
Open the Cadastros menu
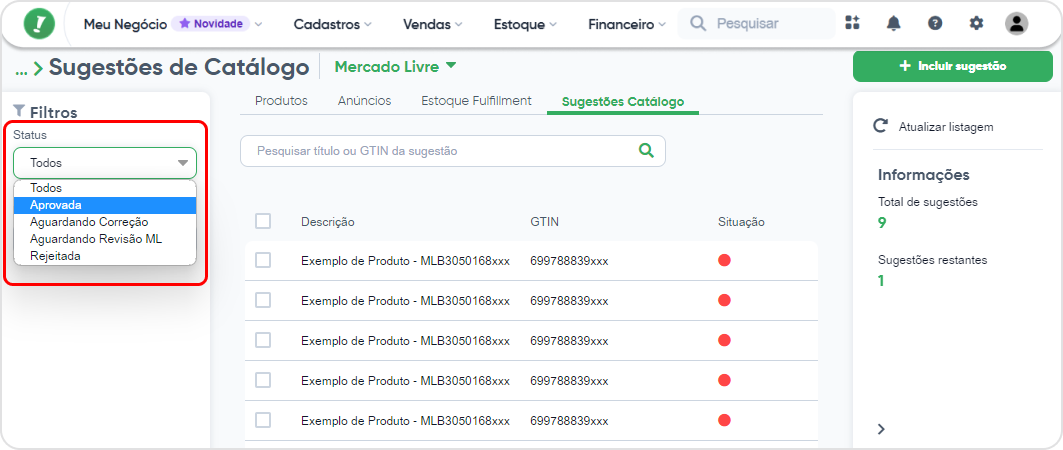332,24
